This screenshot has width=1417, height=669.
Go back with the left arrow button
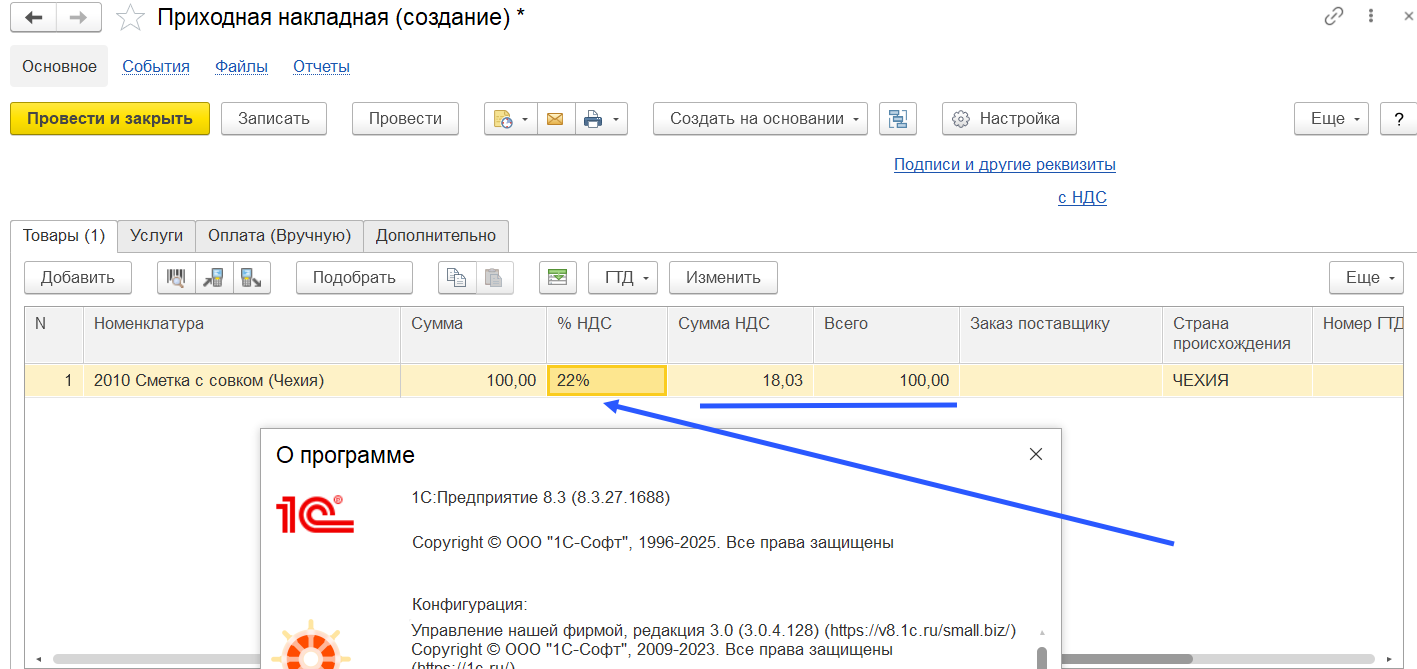34,18
